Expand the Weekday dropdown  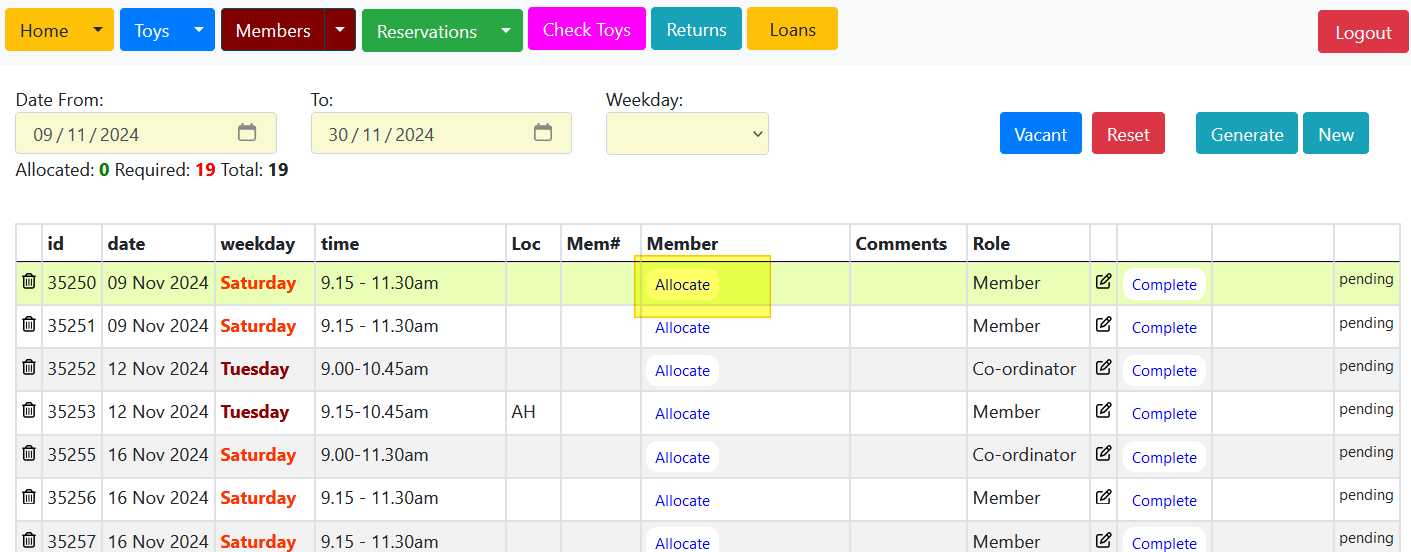pyautogui.click(x=687, y=134)
